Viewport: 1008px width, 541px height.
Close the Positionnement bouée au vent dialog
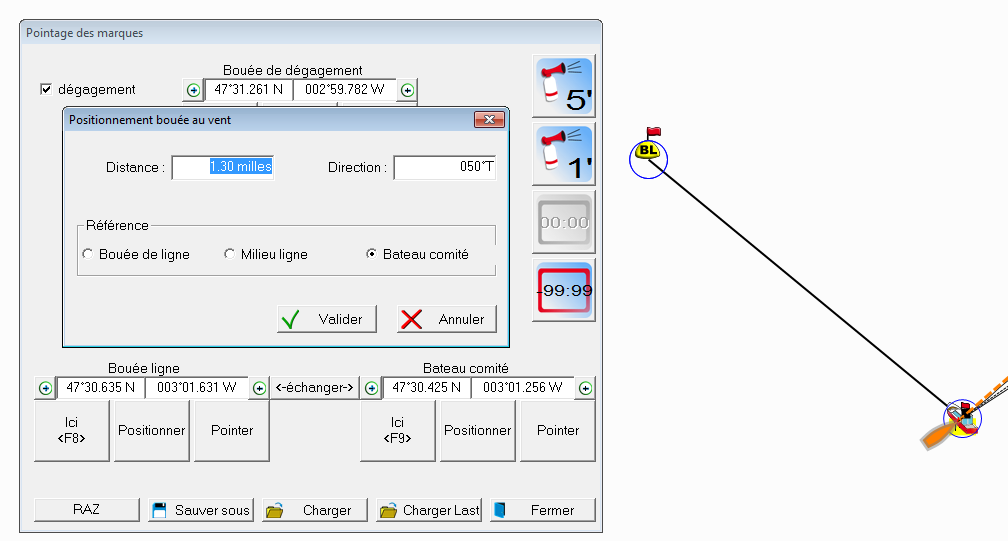coord(488,120)
